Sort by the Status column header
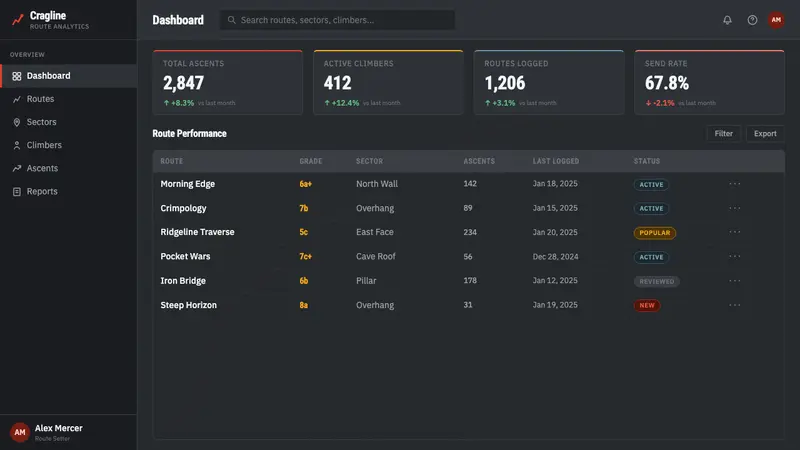 tap(647, 161)
